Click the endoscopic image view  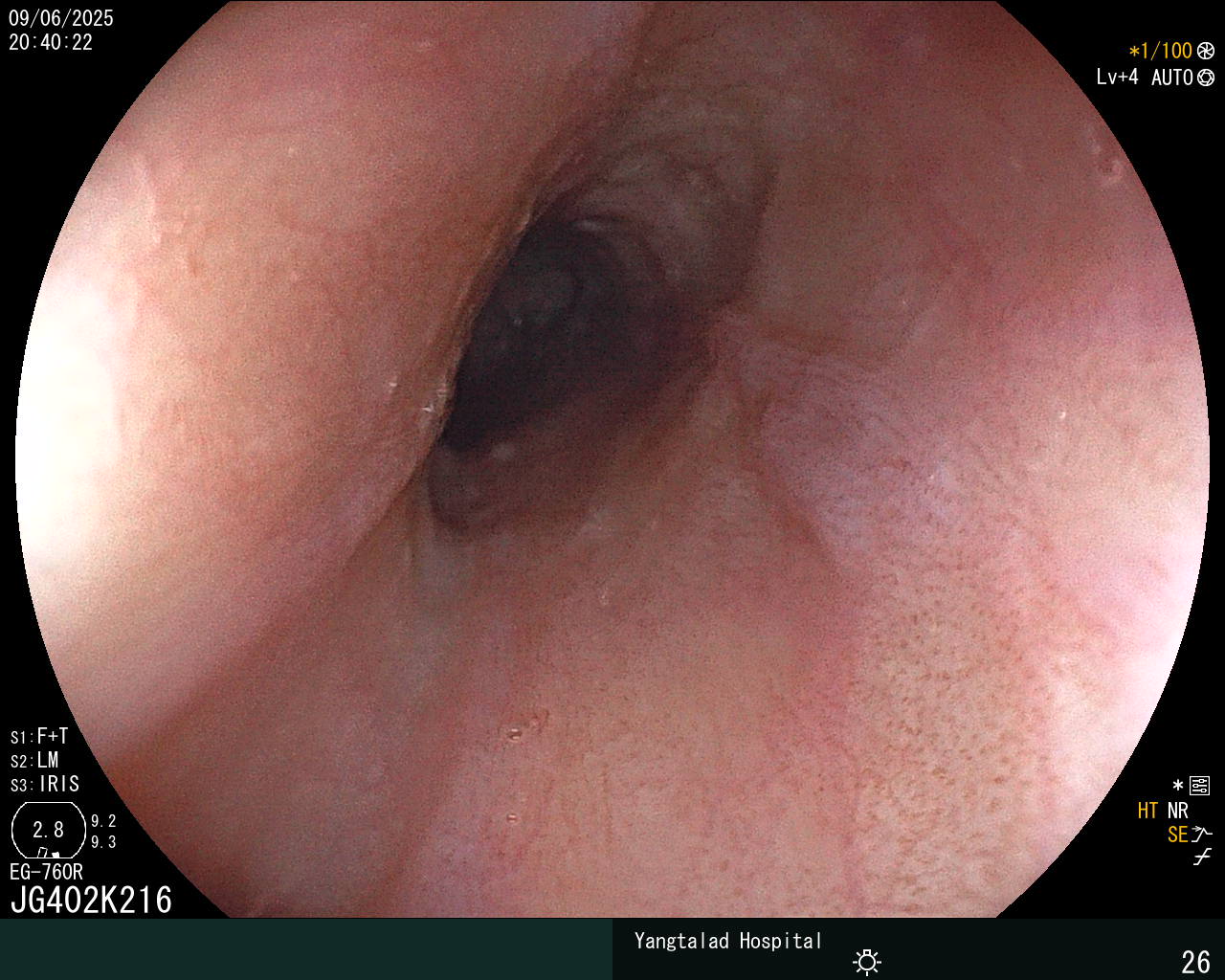coord(612,459)
